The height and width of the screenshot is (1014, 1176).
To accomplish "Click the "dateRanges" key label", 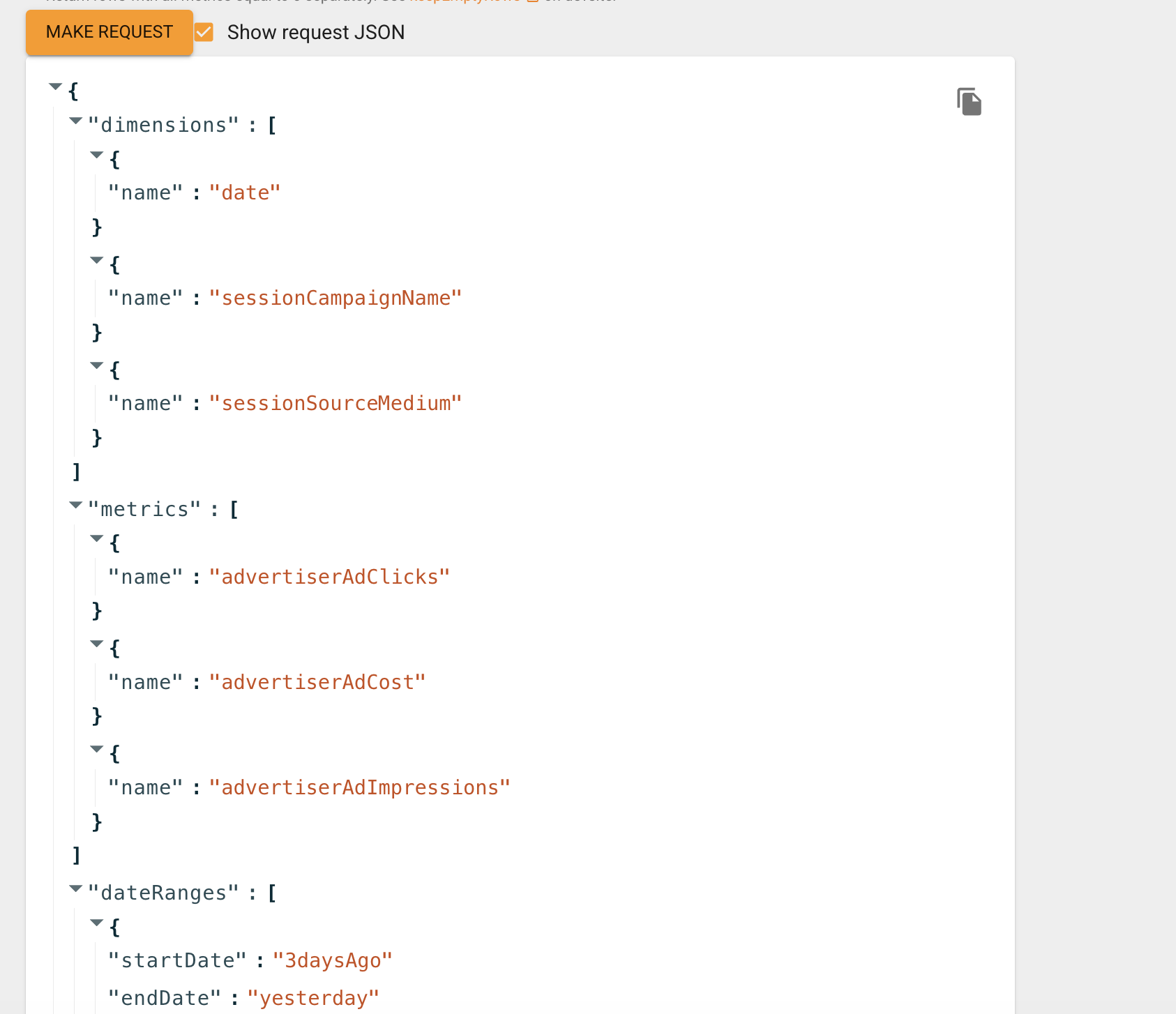I will (x=164, y=893).
